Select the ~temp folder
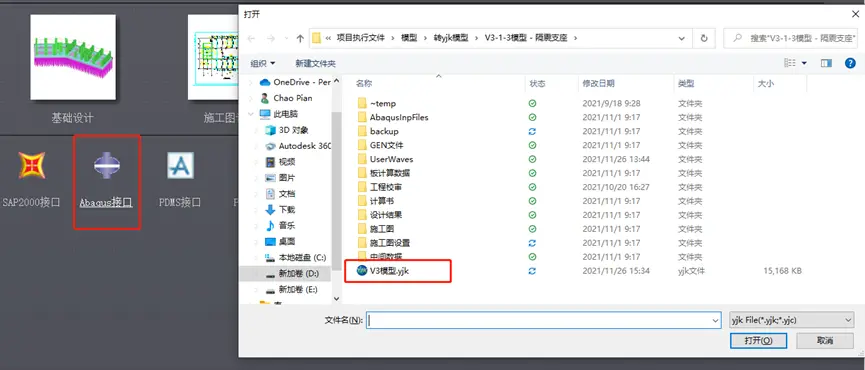The width and height of the screenshot is (865, 370). click(x=376, y=103)
